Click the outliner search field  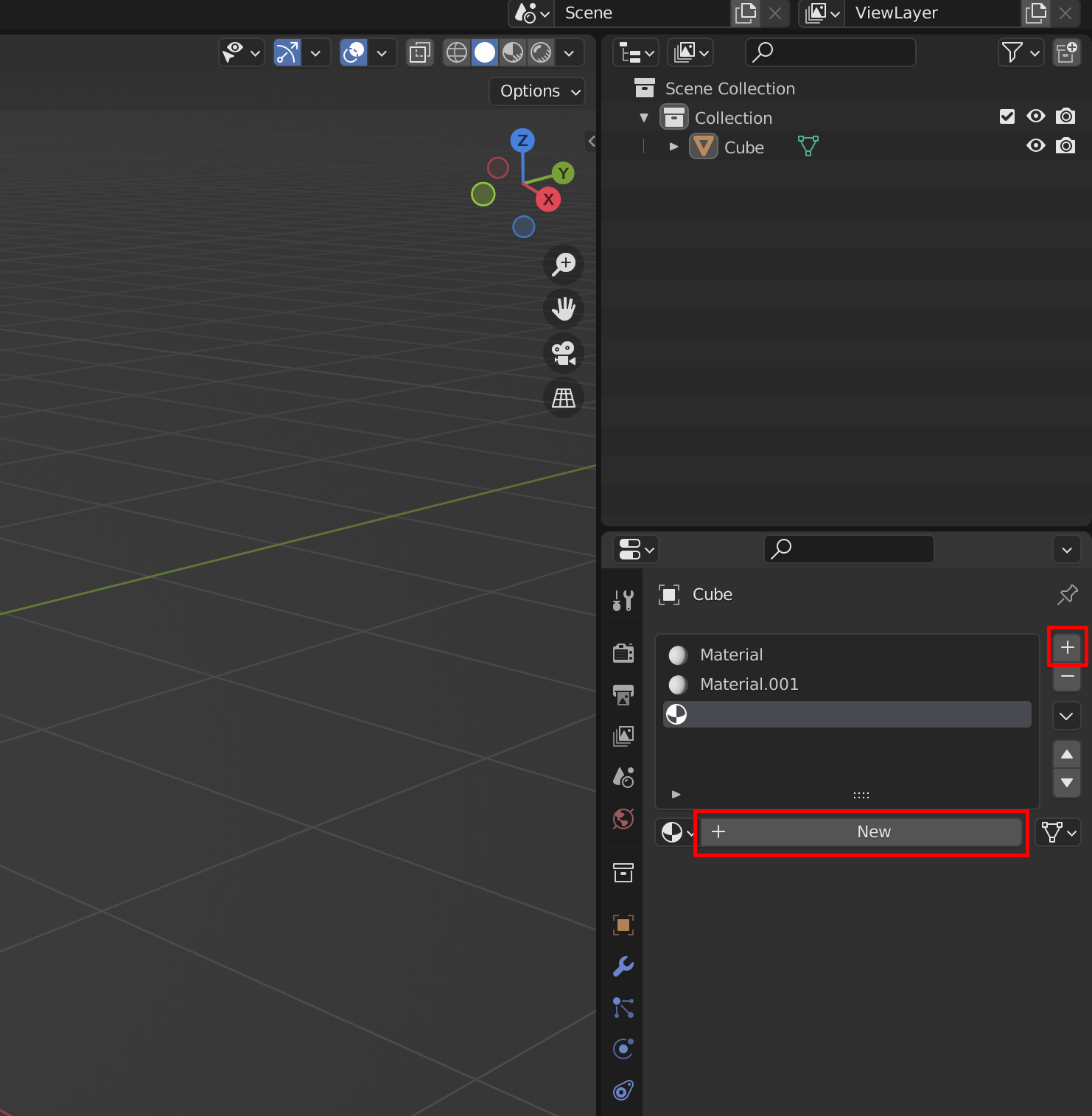tap(831, 52)
